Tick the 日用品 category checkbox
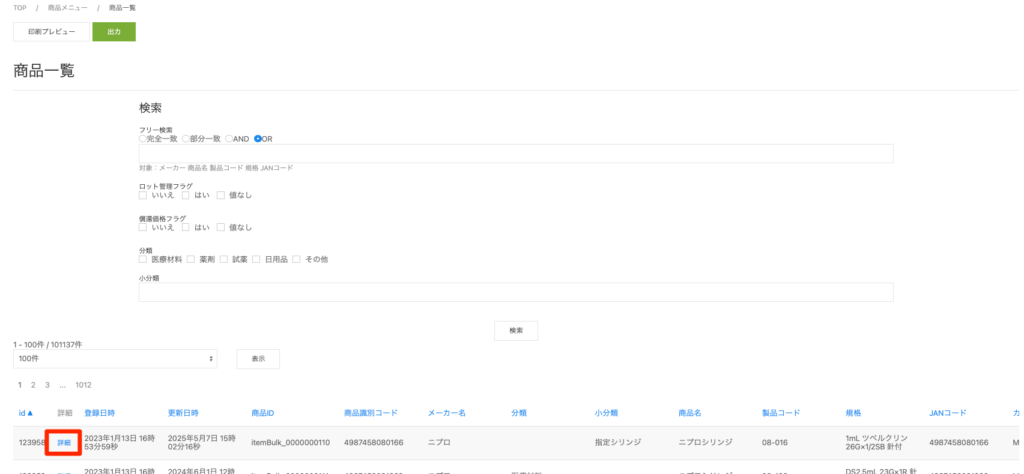 point(257,259)
